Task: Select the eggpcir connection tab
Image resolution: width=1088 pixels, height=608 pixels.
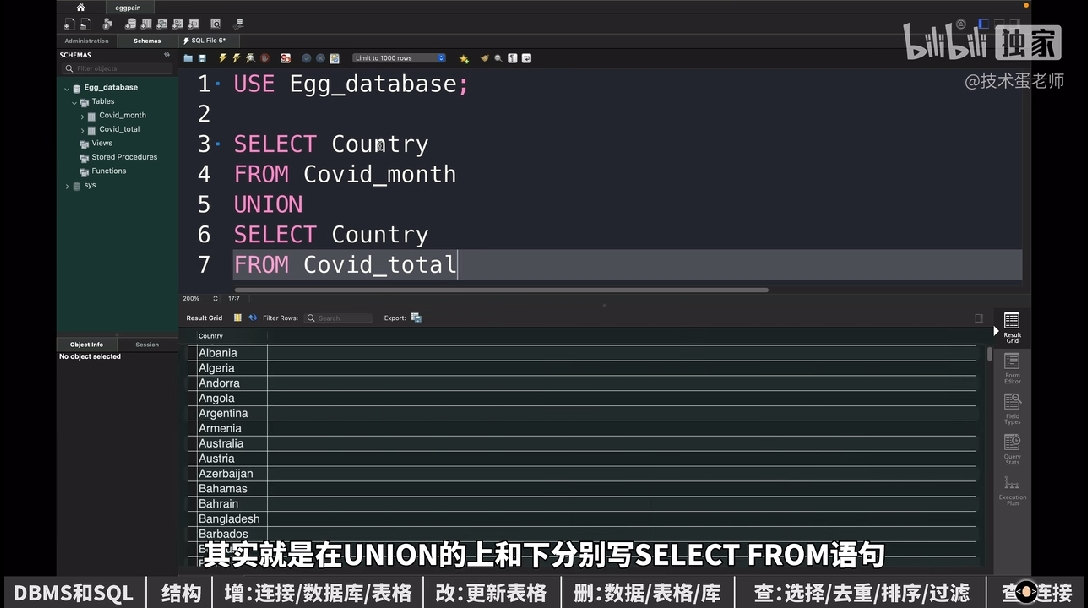Action: 128,8
